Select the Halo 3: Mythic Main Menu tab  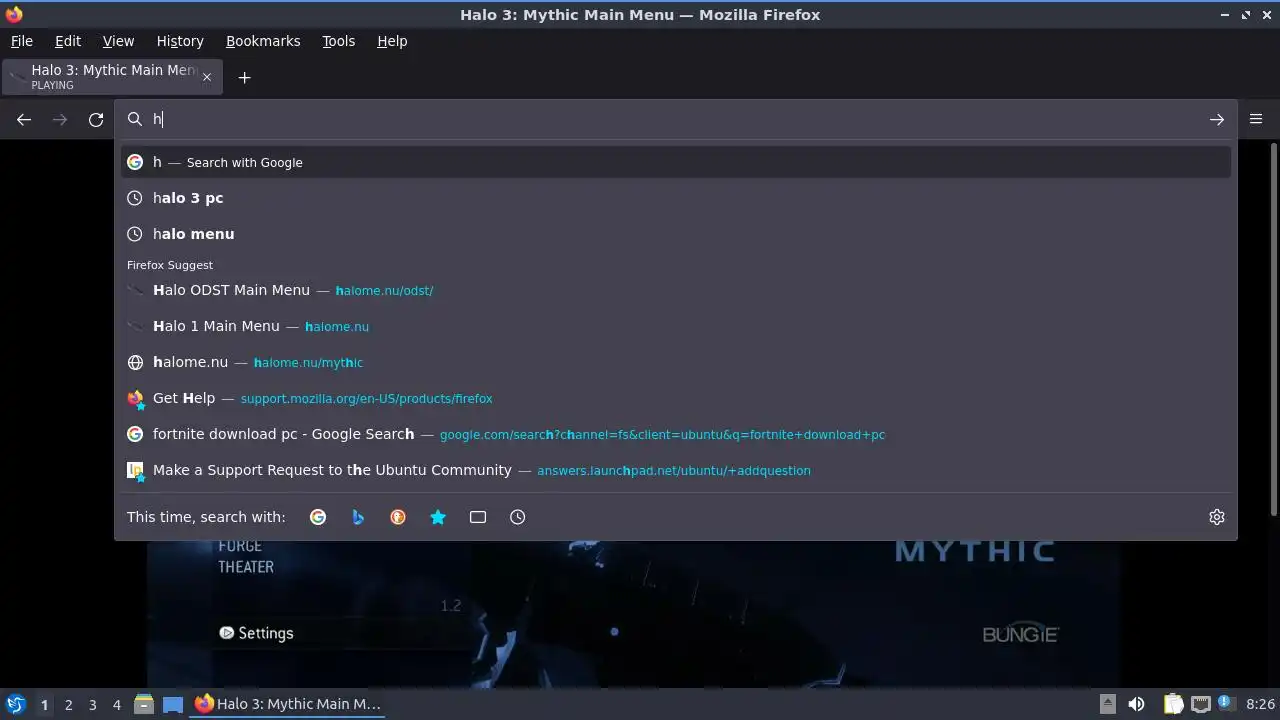click(112, 77)
